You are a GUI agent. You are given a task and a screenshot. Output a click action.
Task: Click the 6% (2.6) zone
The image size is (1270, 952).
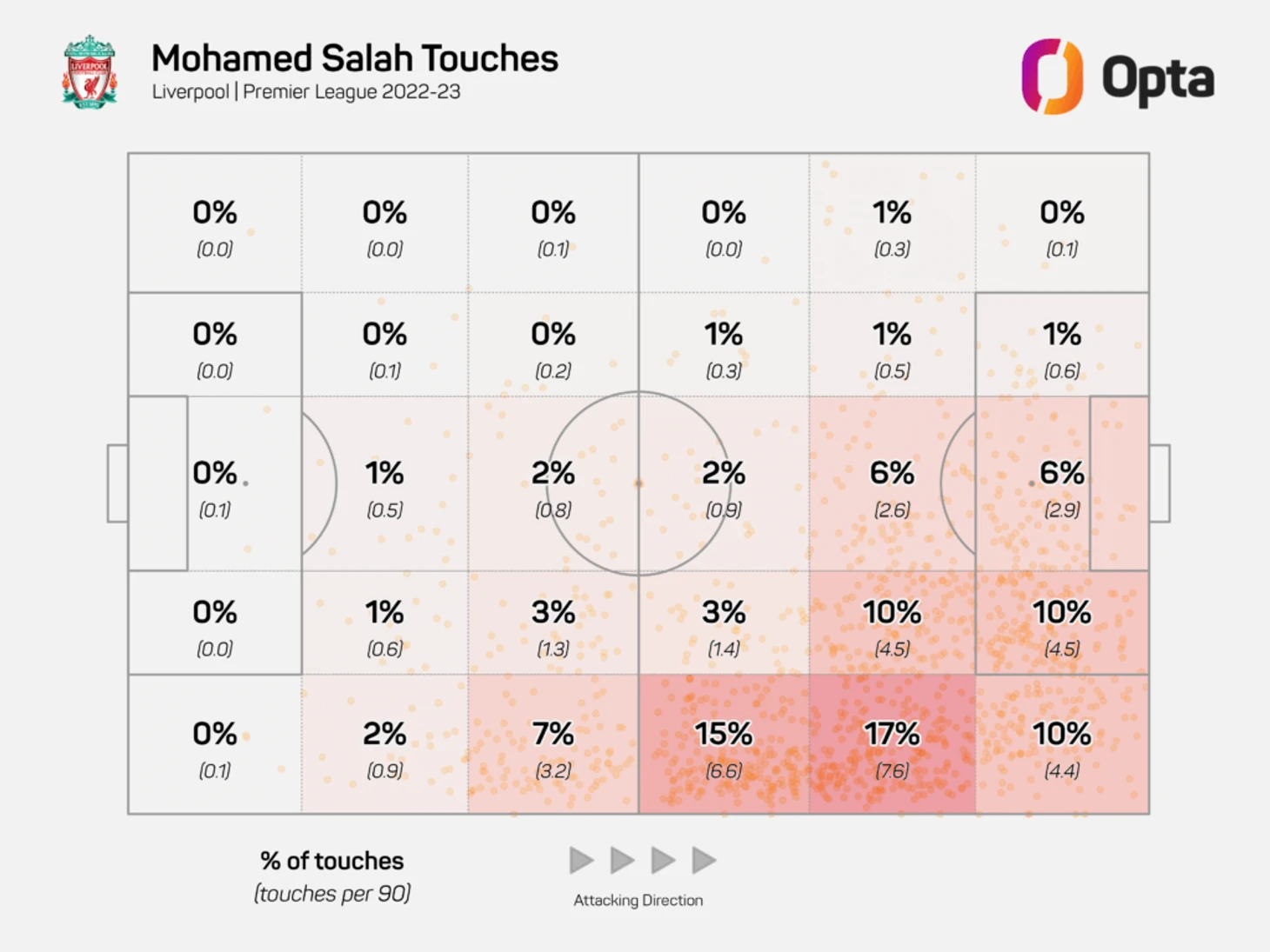(892, 483)
